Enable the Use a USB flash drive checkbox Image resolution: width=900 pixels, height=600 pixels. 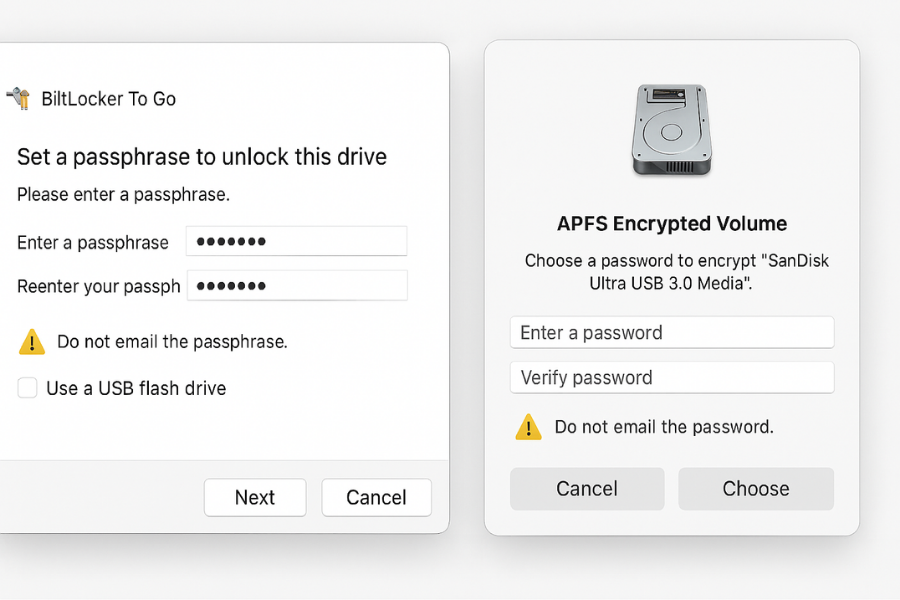click(x=27, y=387)
